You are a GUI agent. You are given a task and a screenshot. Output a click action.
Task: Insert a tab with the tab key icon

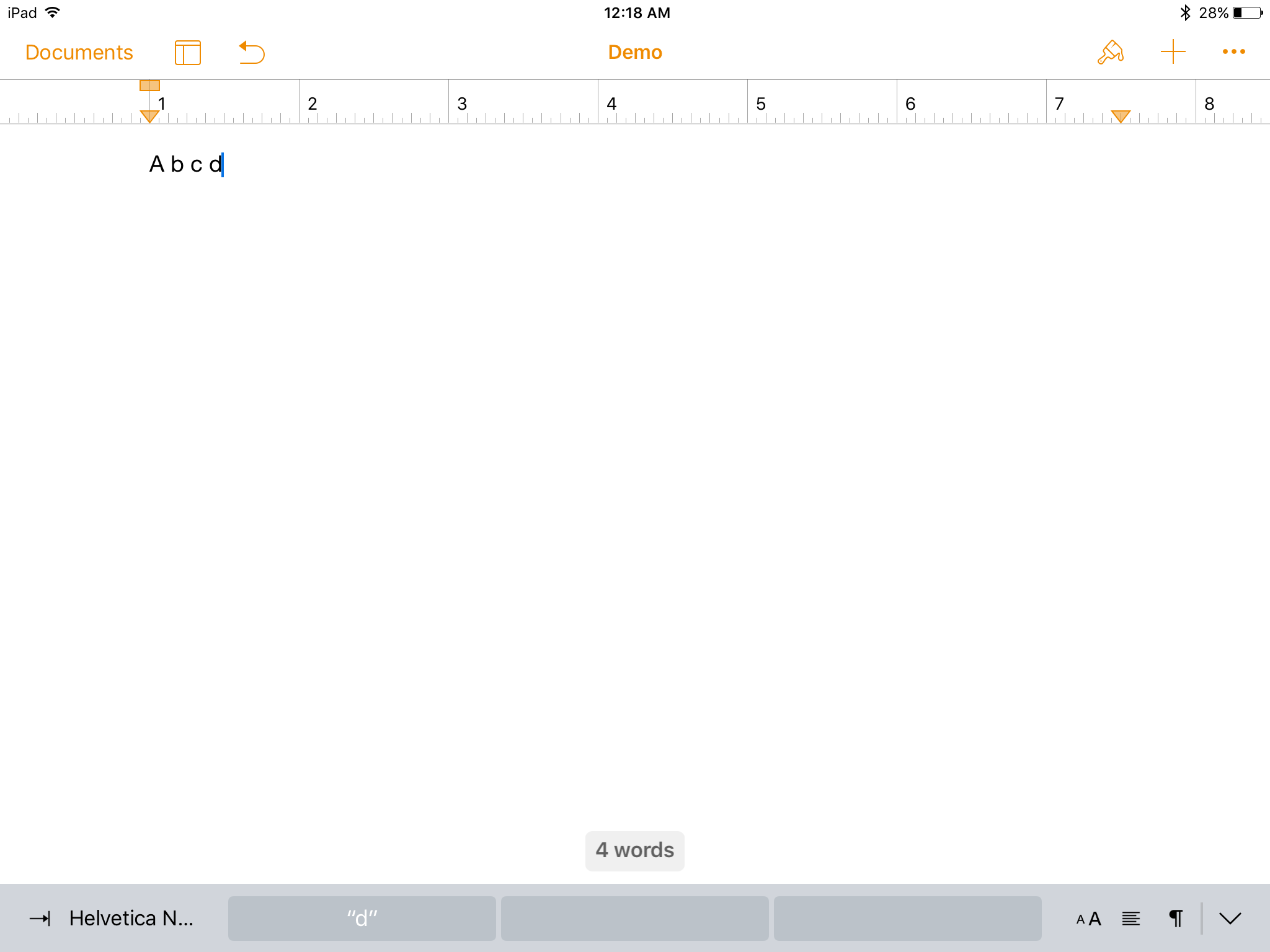40,919
